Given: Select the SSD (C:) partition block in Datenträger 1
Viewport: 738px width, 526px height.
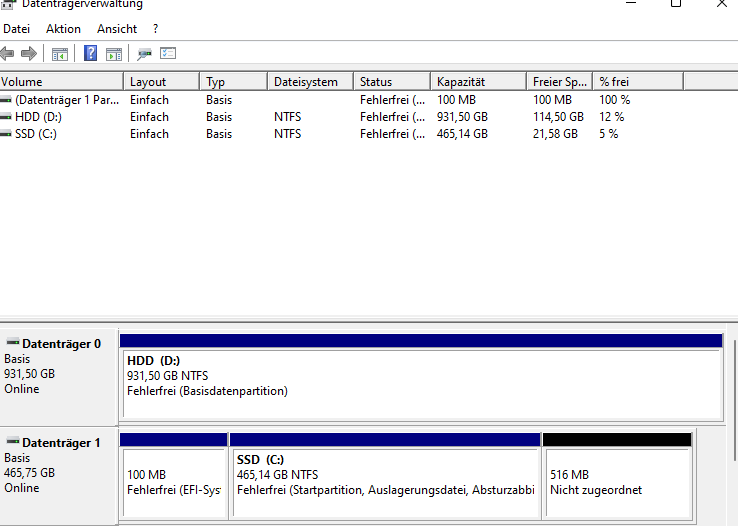Looking at the screenshot, I should click(385, 476).
